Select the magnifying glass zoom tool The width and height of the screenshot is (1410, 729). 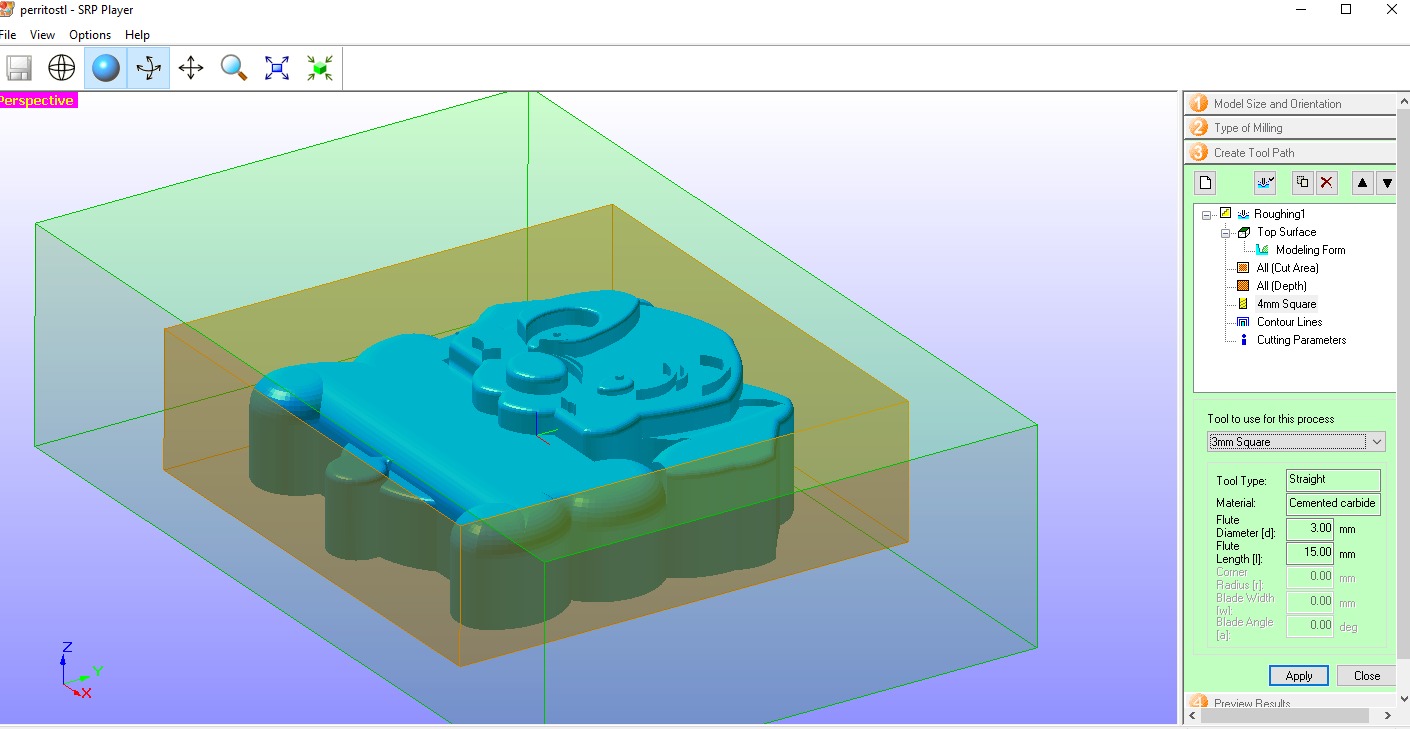(x=234, y=68)
